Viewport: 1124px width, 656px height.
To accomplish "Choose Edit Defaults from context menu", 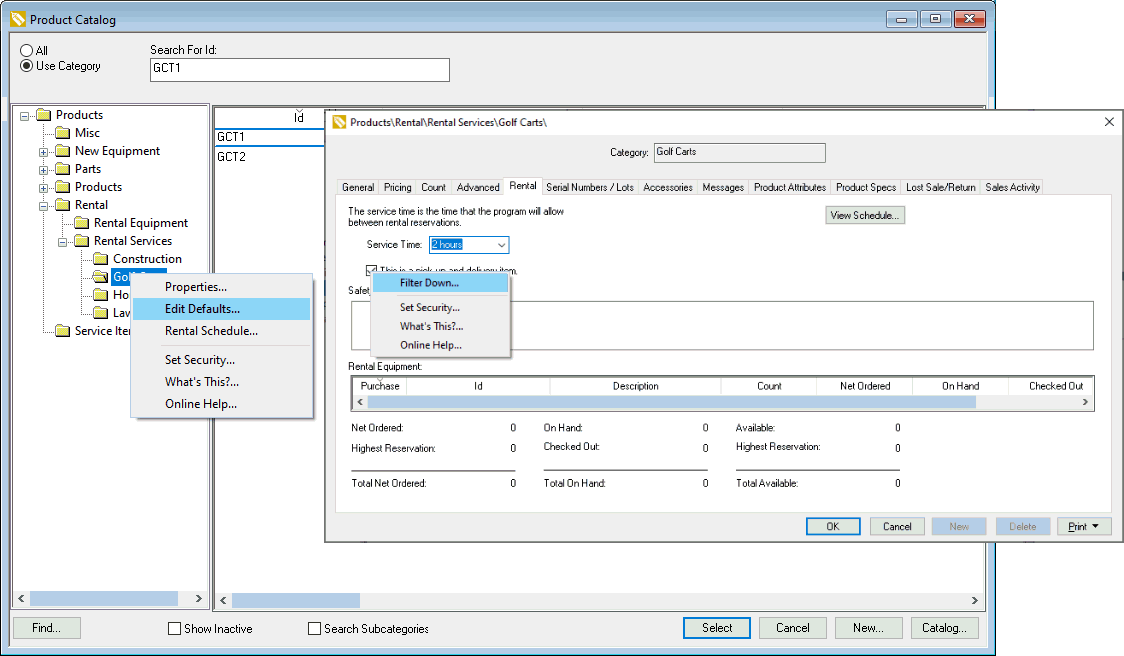I will pos(202,309).
